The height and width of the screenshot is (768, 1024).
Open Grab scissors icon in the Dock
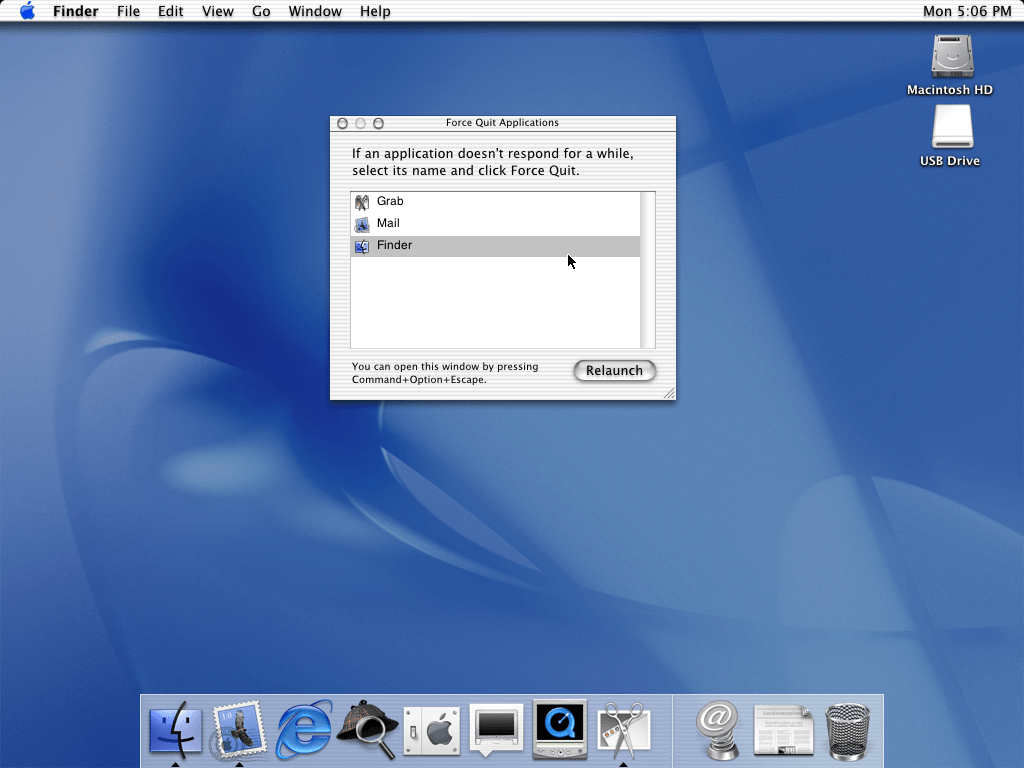click(x=624, y=729)
